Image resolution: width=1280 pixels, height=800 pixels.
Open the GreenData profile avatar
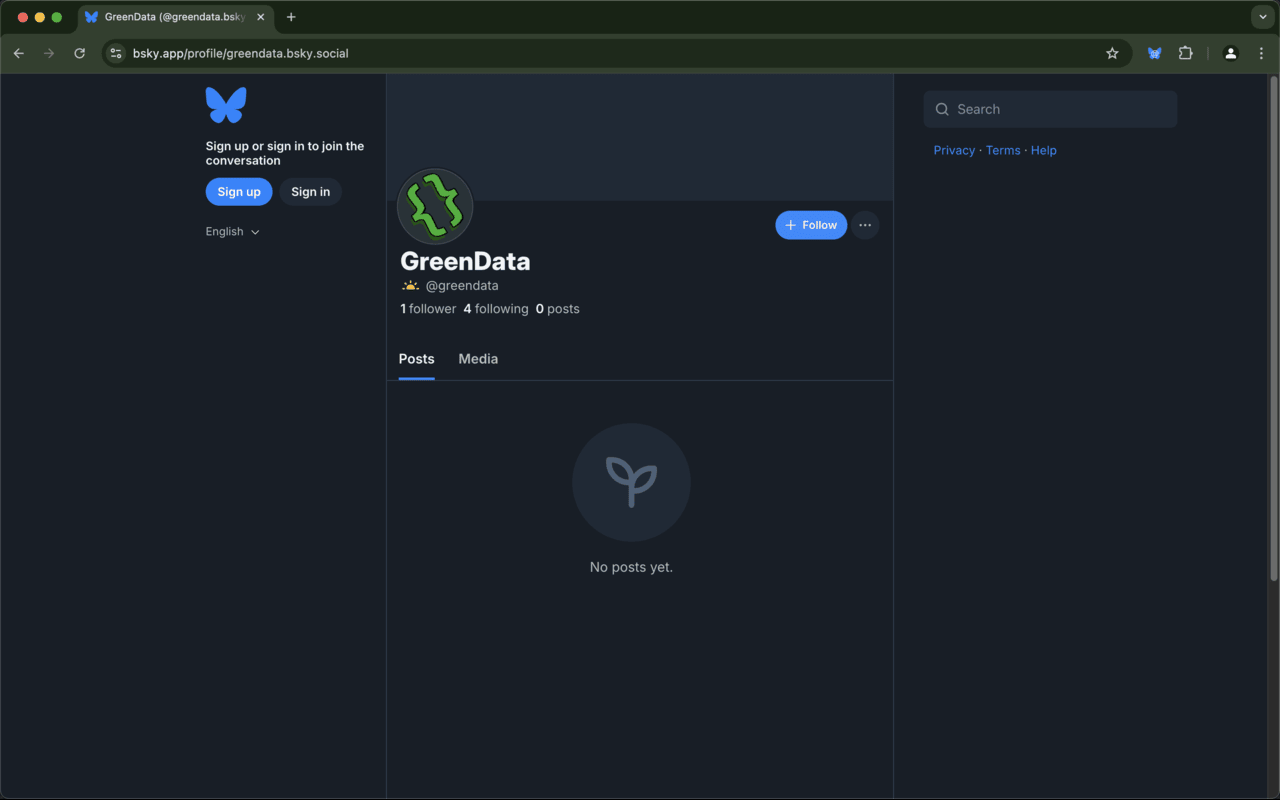click(x=435, y=206)
